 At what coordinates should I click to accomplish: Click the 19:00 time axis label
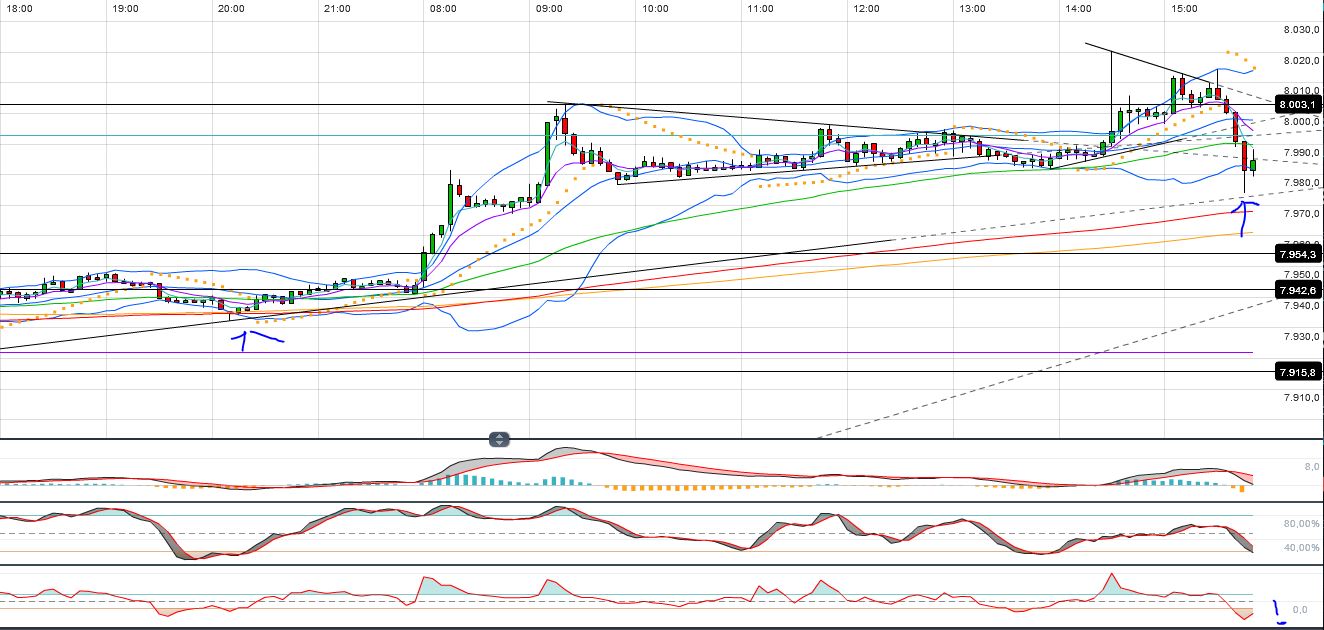pyautogui.click(x=125, y=8)
